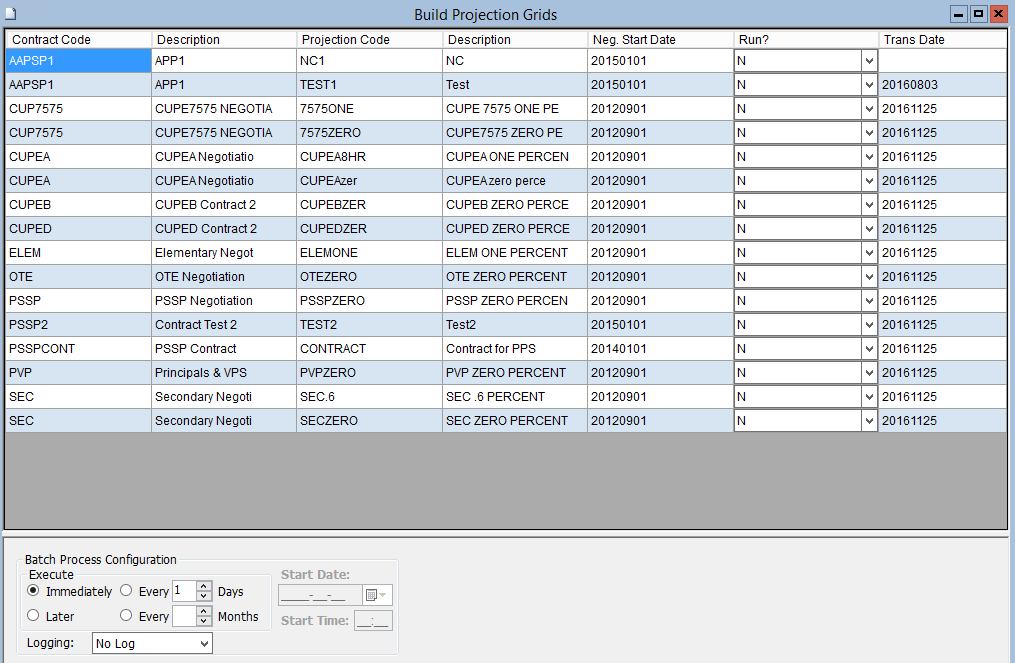Open the Run? dropdown for the ELEMONE row
This screenshot has height=663, width=1015.
pos(868,253)
